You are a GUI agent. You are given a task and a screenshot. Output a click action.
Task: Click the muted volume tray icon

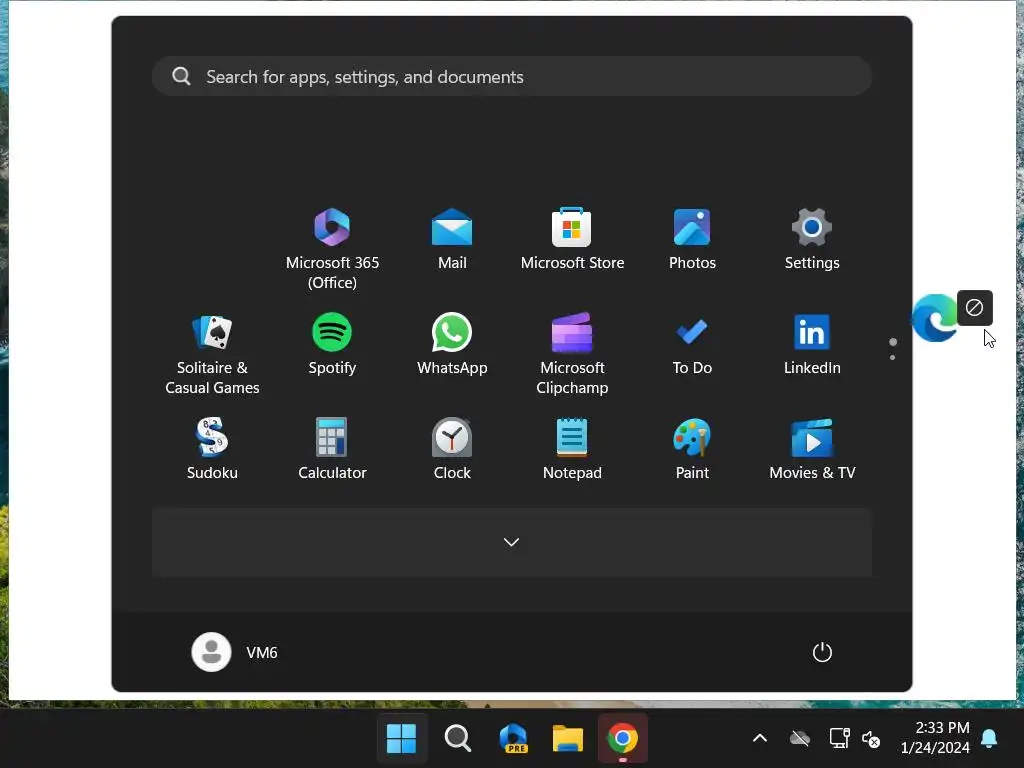point(871,739)
